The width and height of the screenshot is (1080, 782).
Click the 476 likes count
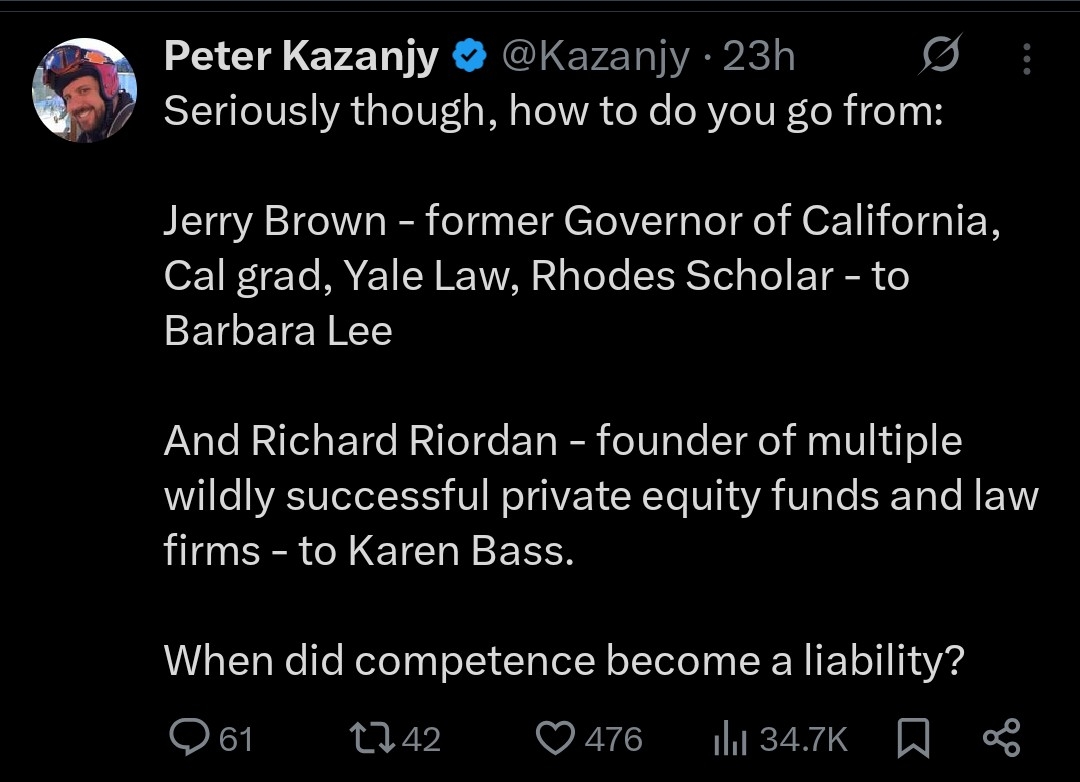(613, 740)
